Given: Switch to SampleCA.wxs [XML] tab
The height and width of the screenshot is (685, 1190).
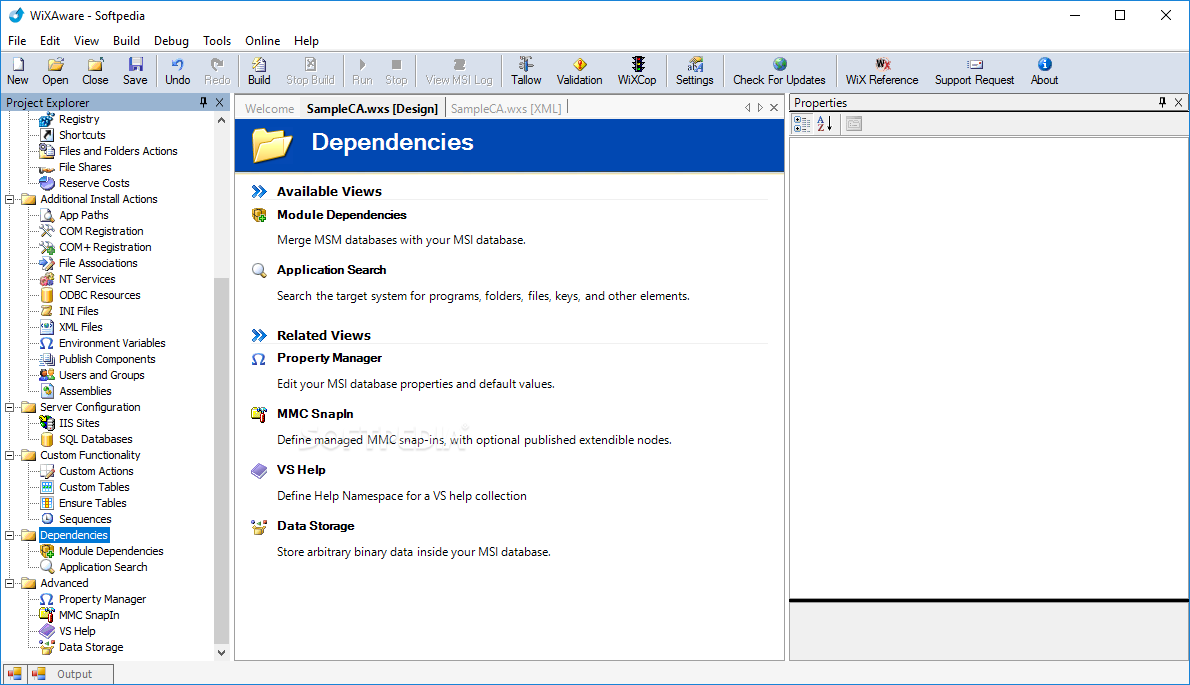Looking at the screenshot, I should (x=506, y=108).
